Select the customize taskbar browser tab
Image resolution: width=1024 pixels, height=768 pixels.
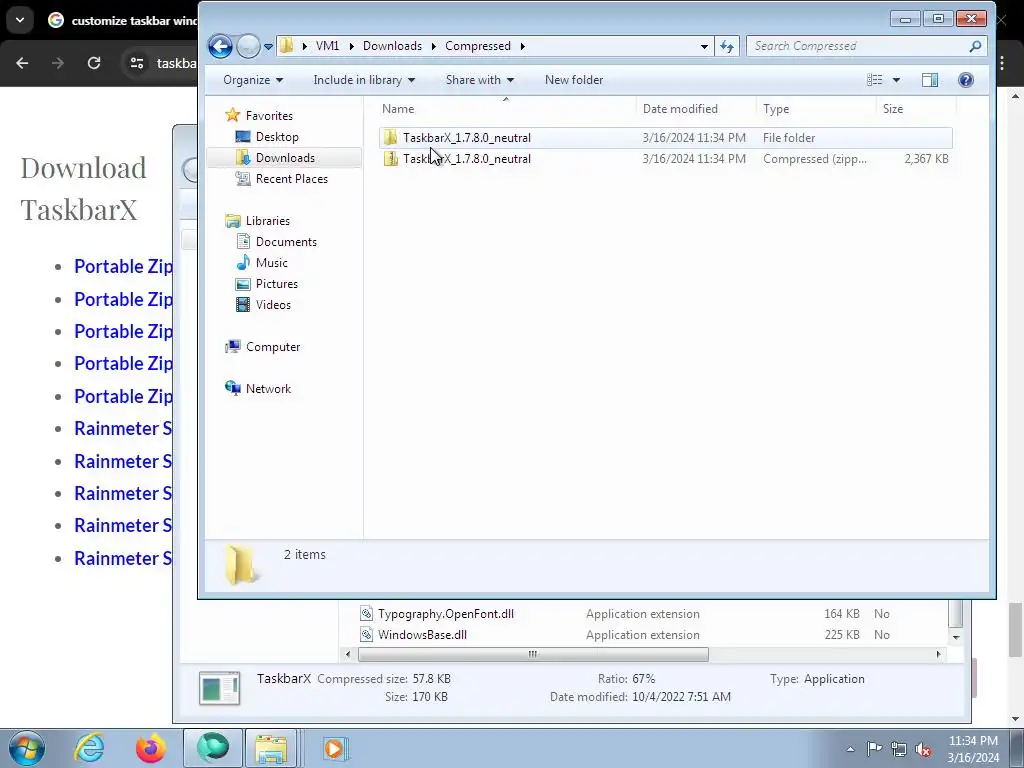point(121,20)
